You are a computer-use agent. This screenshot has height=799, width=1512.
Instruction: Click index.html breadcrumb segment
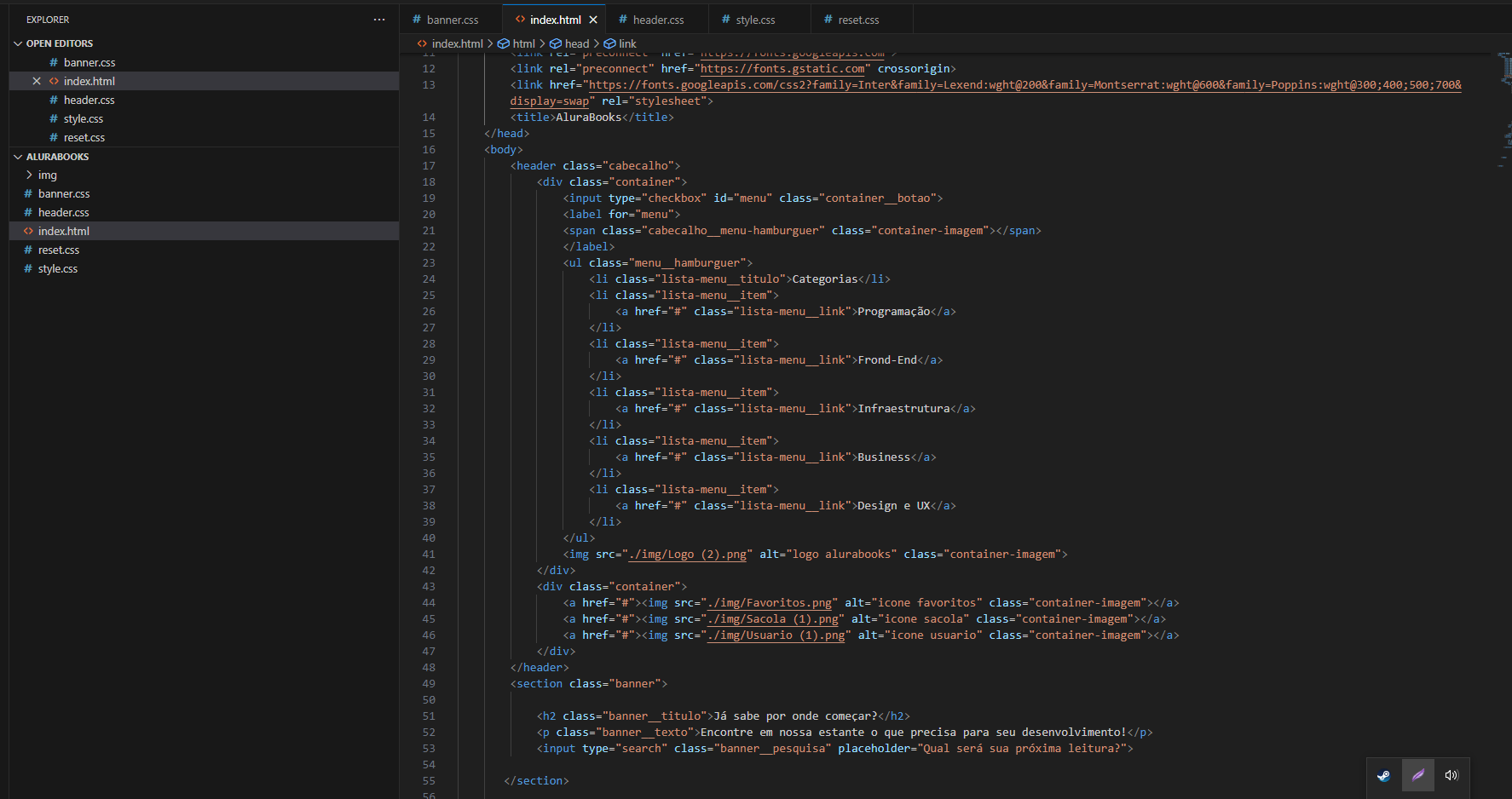pos(458,43)
